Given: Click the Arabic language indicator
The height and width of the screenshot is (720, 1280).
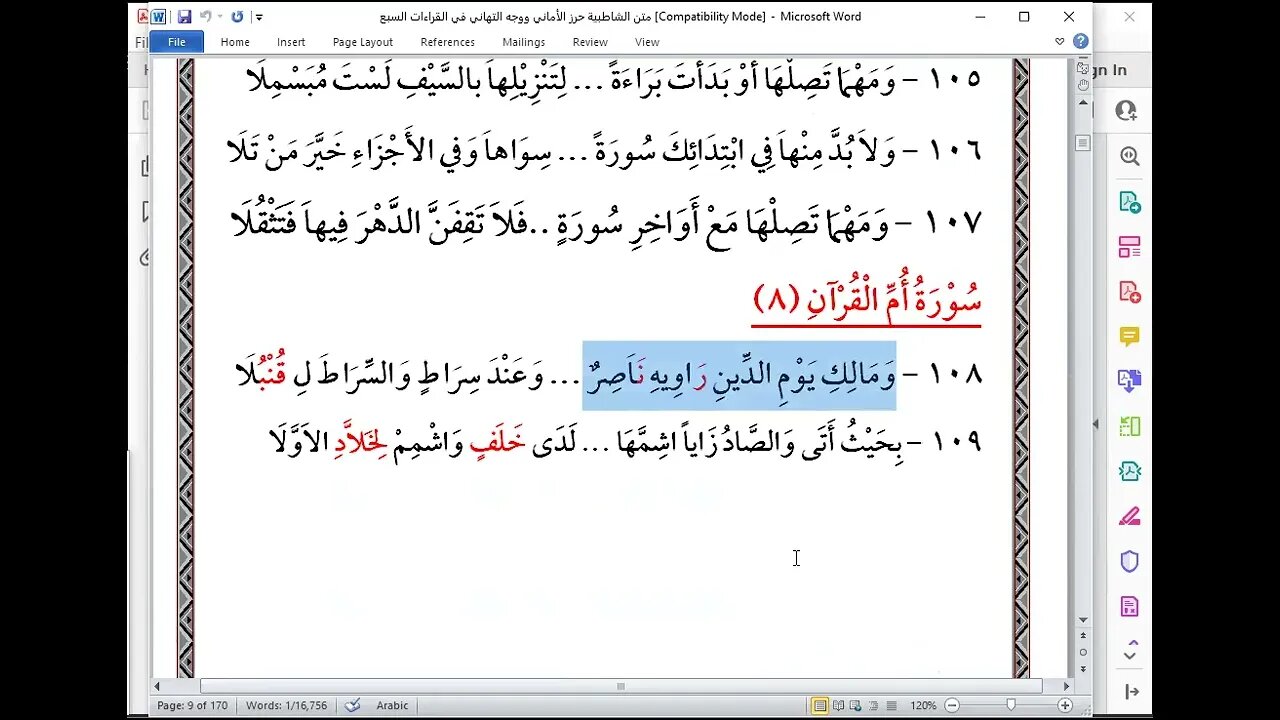Looking at the screenshot, I should click(392, 705).
